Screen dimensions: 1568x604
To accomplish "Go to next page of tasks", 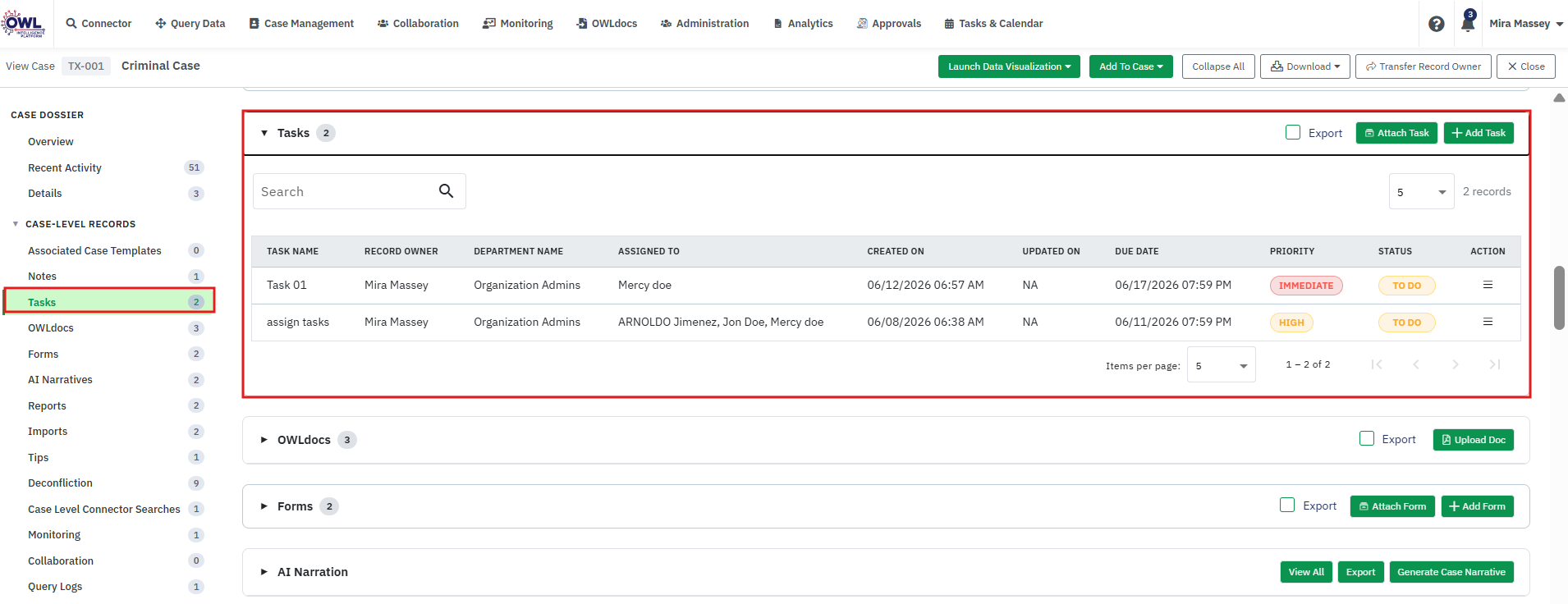I will [x=1456, y=364].
